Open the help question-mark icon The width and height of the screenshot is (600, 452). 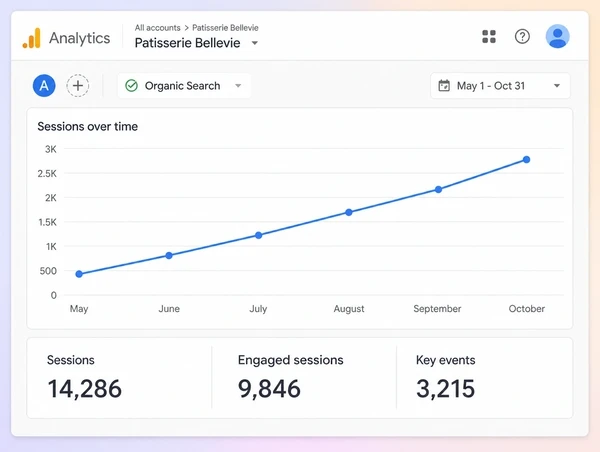coord(522,37)
